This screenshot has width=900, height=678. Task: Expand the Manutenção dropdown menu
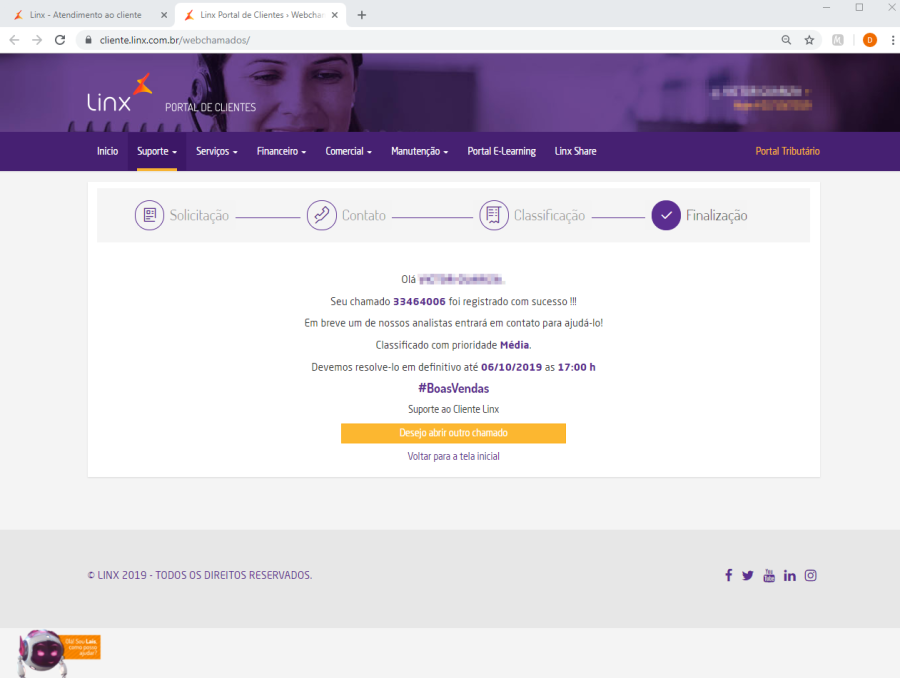click(x=420, y=151)
